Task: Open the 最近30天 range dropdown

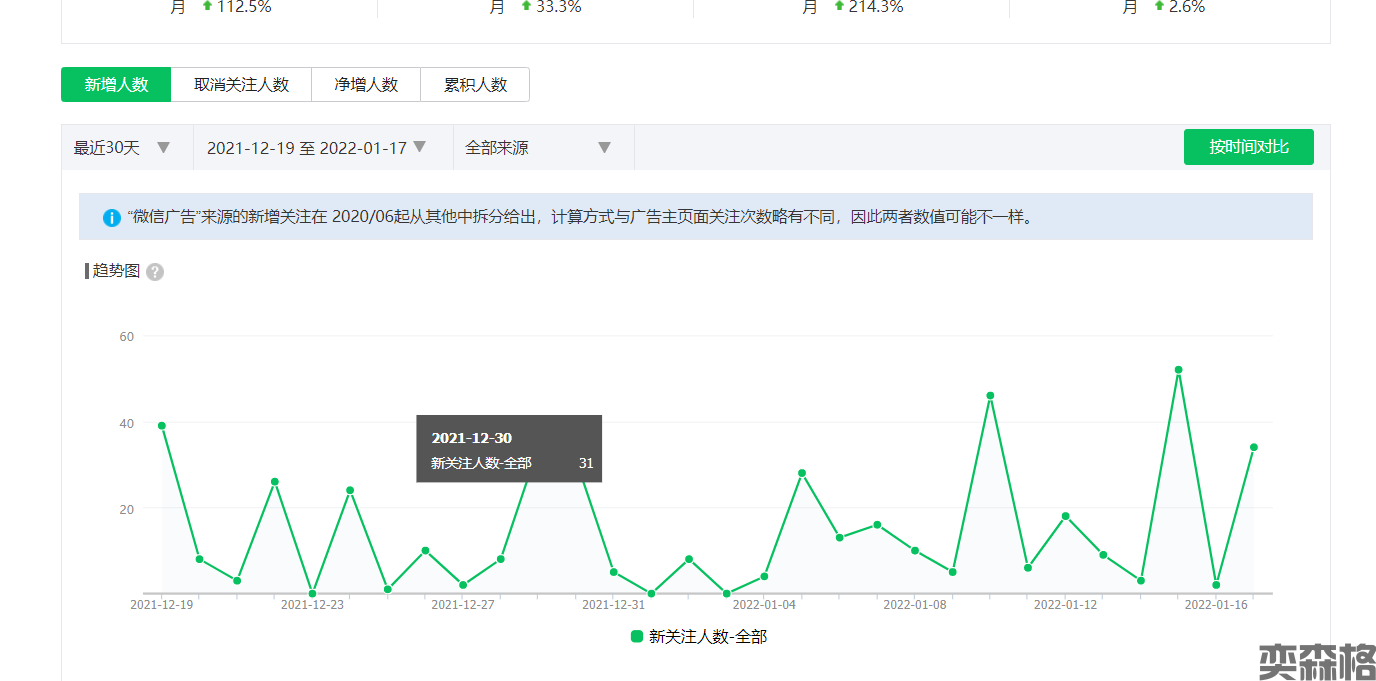Action: (x=122, y=148)
